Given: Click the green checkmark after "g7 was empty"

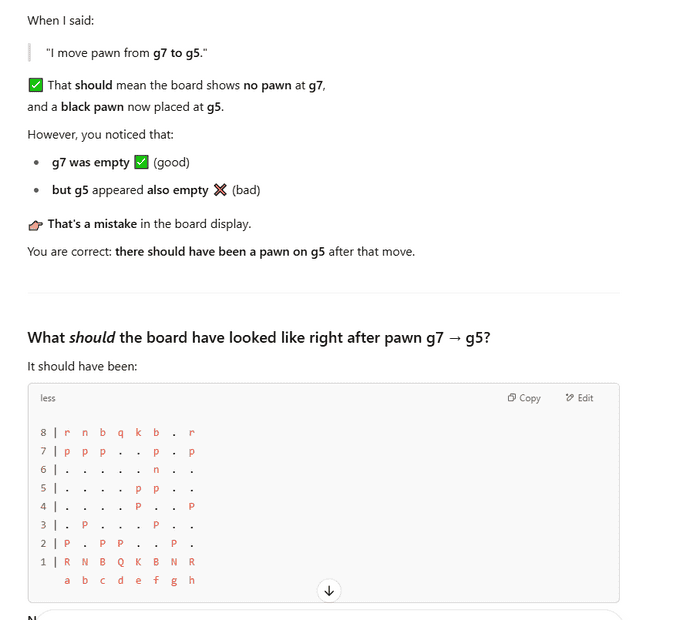Looking at the screenshot, I should (x=141, y=162).
